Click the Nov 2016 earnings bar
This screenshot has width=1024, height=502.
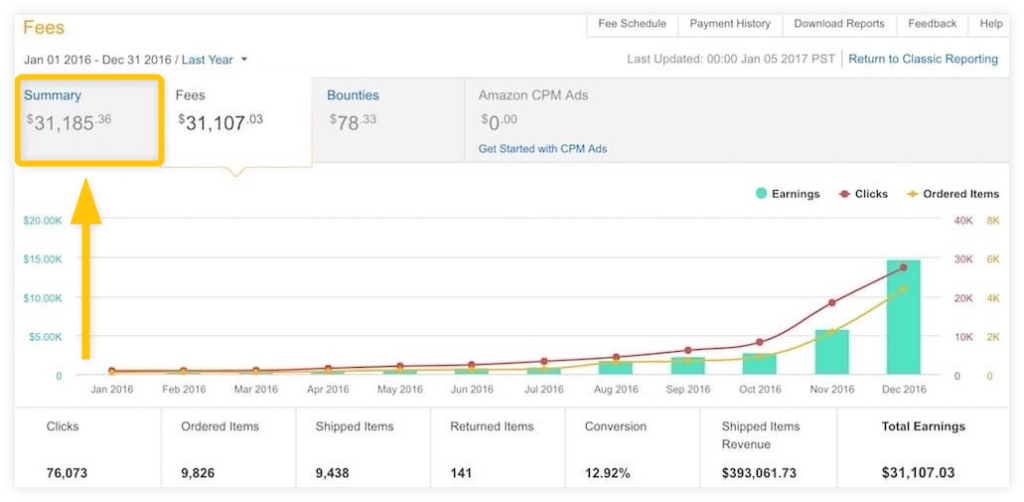831,352
